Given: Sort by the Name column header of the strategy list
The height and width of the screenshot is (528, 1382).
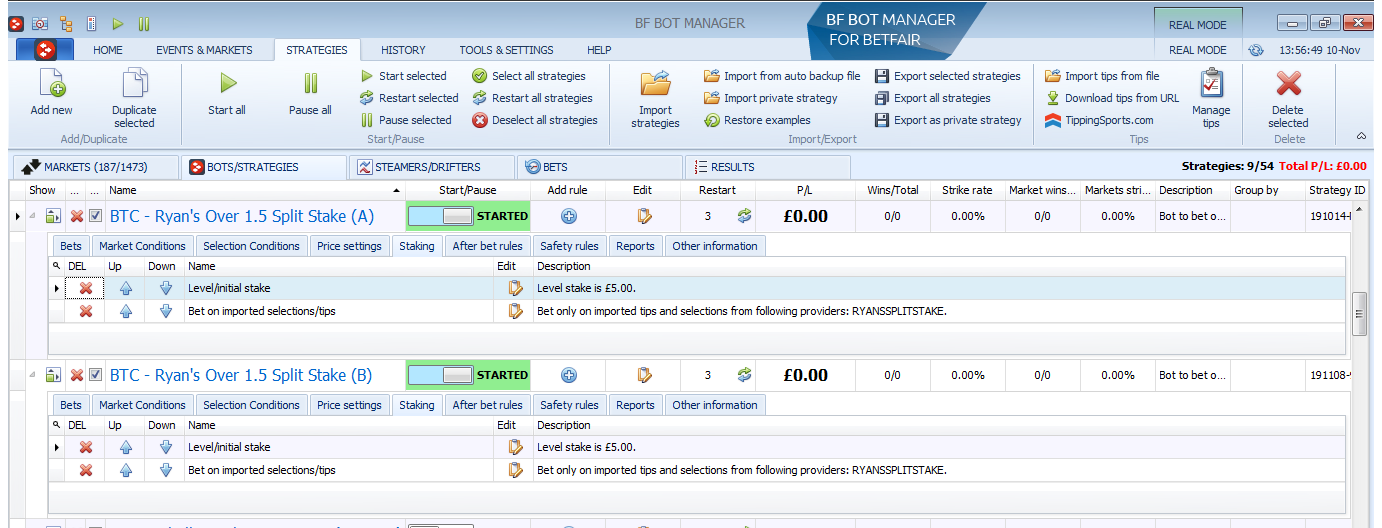Looking at the screenshot, I should [x=255, y=190].
